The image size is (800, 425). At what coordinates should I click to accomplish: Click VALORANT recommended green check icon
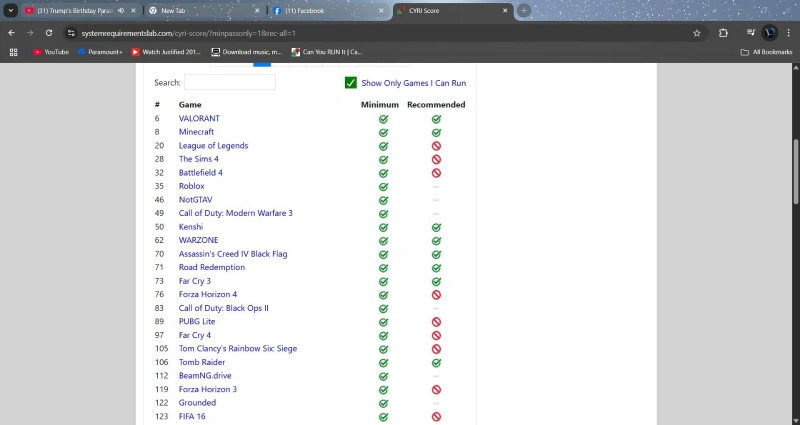click(x=436, y=119)
